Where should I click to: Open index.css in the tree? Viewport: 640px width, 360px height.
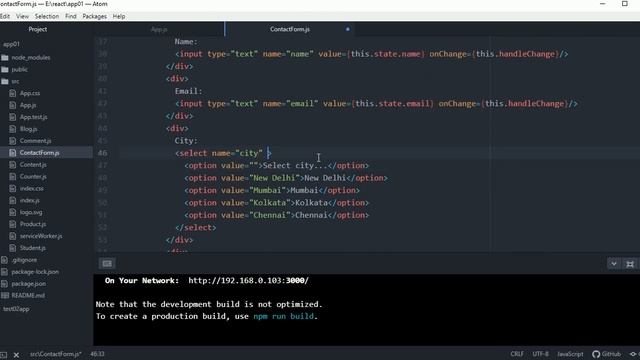(x=31, y=189)
